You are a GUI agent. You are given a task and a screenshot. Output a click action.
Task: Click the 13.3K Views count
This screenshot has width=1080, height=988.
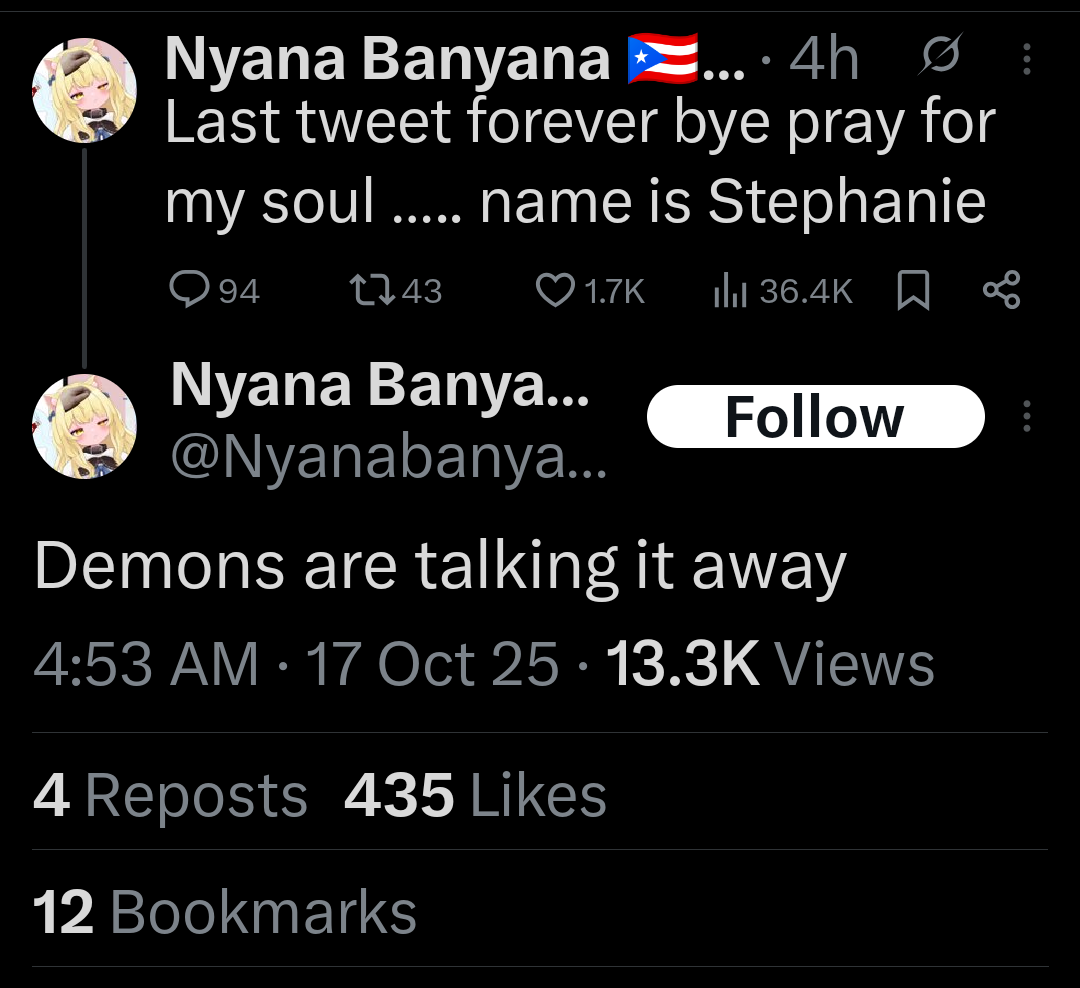click(770, 664)
